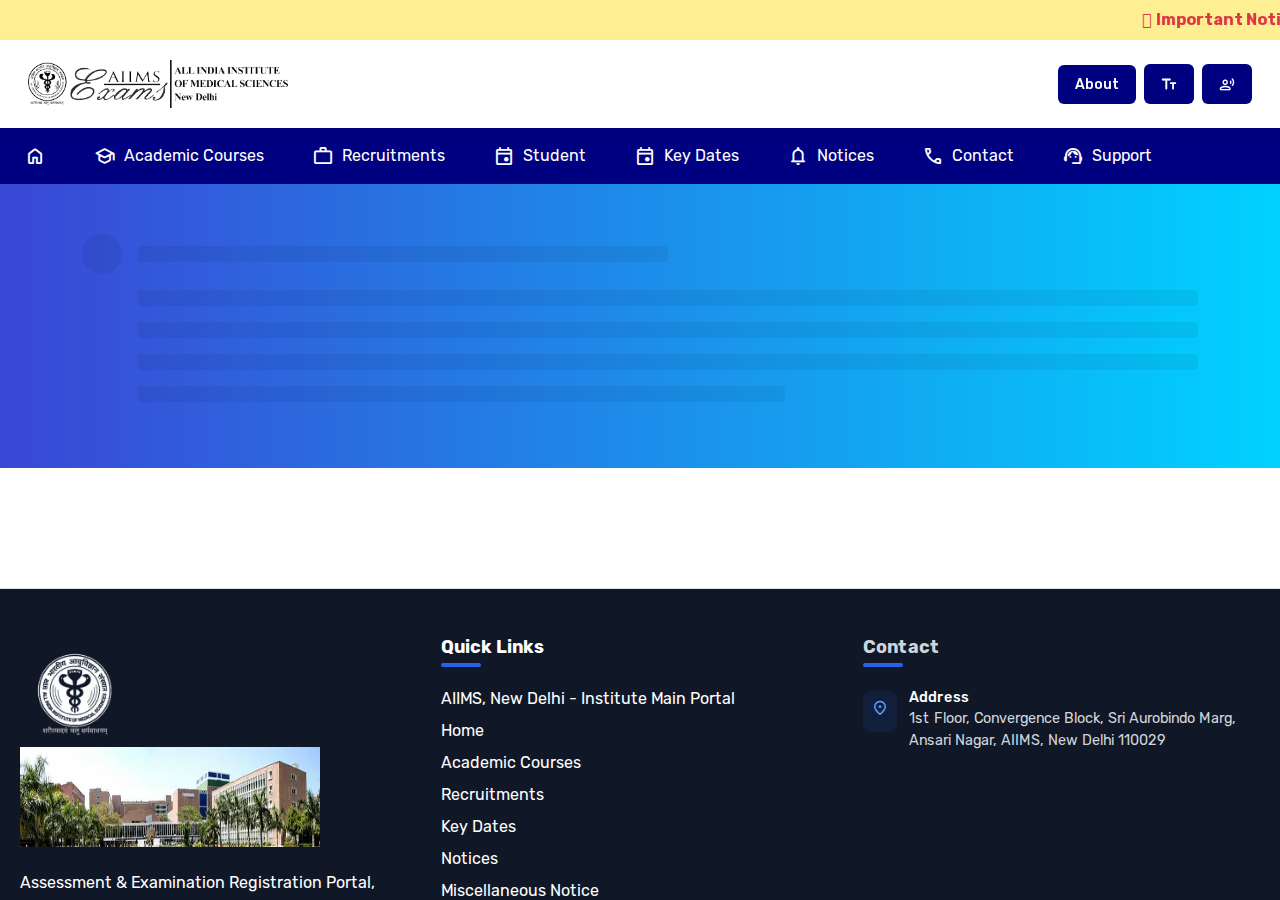Click the AIIMS emblem in the footer
Screen dimensions: 1280x900
(75, 694)
